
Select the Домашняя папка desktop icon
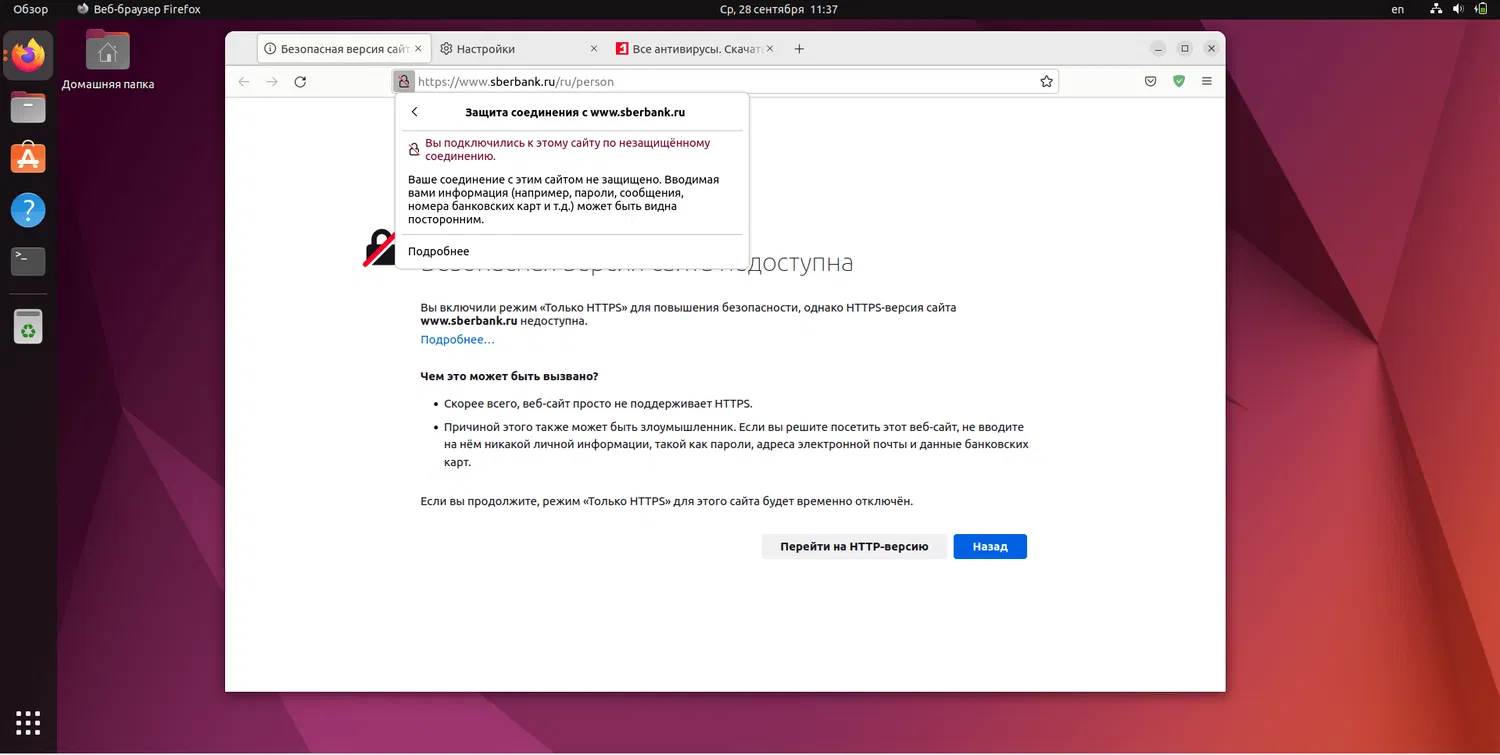(x=108, y=60)
